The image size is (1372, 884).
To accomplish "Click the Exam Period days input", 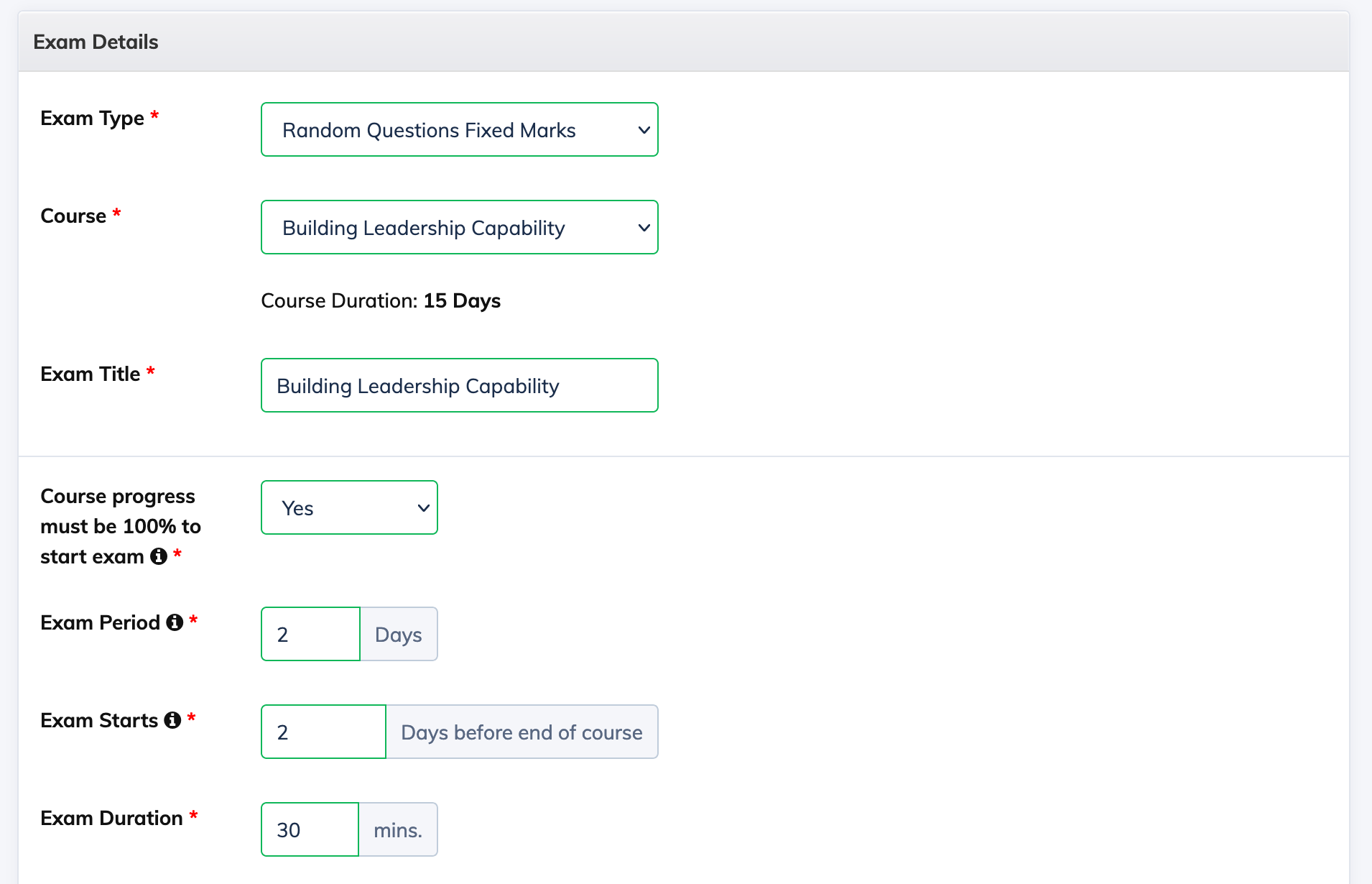I will pos(310,634).
